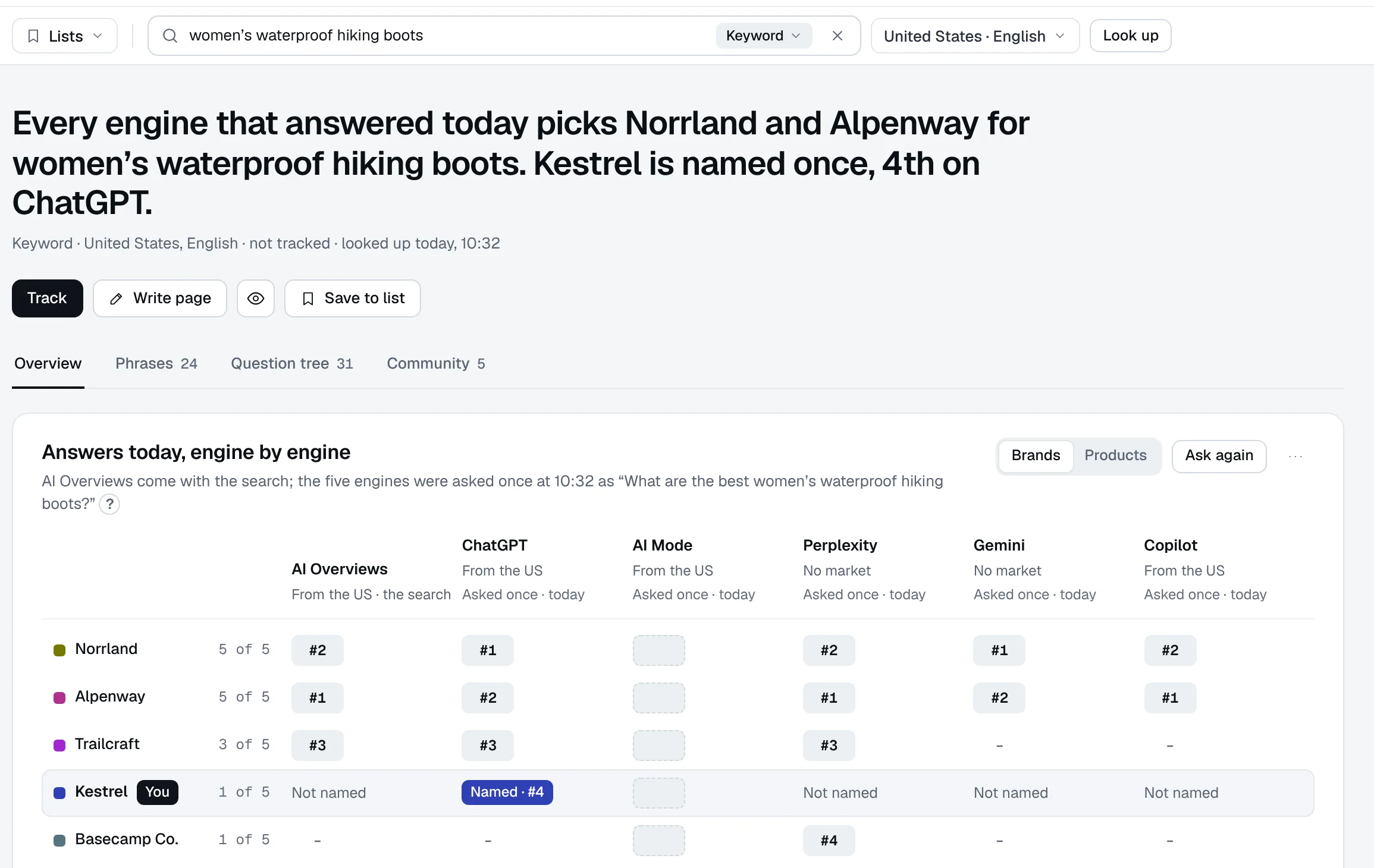Click the ChatGPT column header
The height and width of the screenshot is (868, 1374).
(x=495, y=545)
